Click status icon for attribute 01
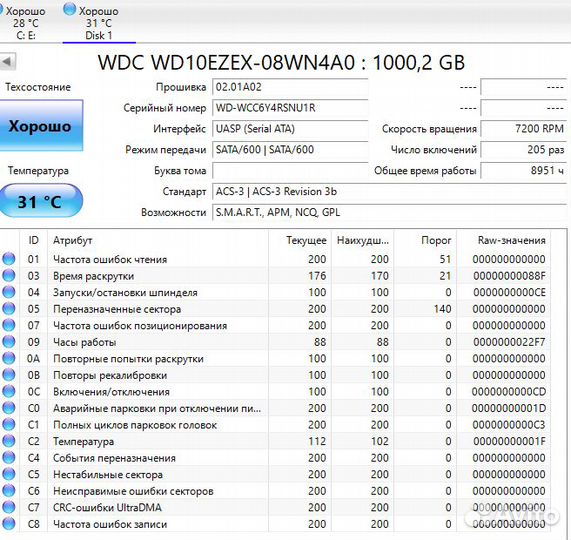The height and width of the screenshot is (540, 571). (9, 259)
